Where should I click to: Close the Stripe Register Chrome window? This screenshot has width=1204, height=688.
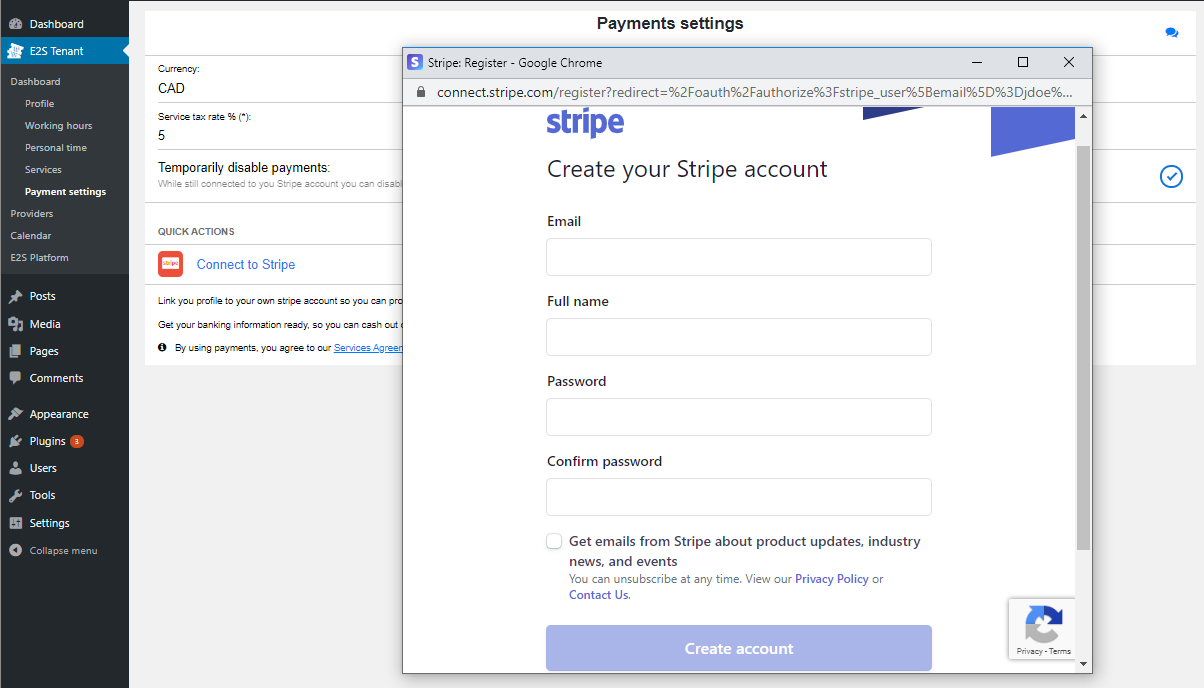(x=1069, y=62)
